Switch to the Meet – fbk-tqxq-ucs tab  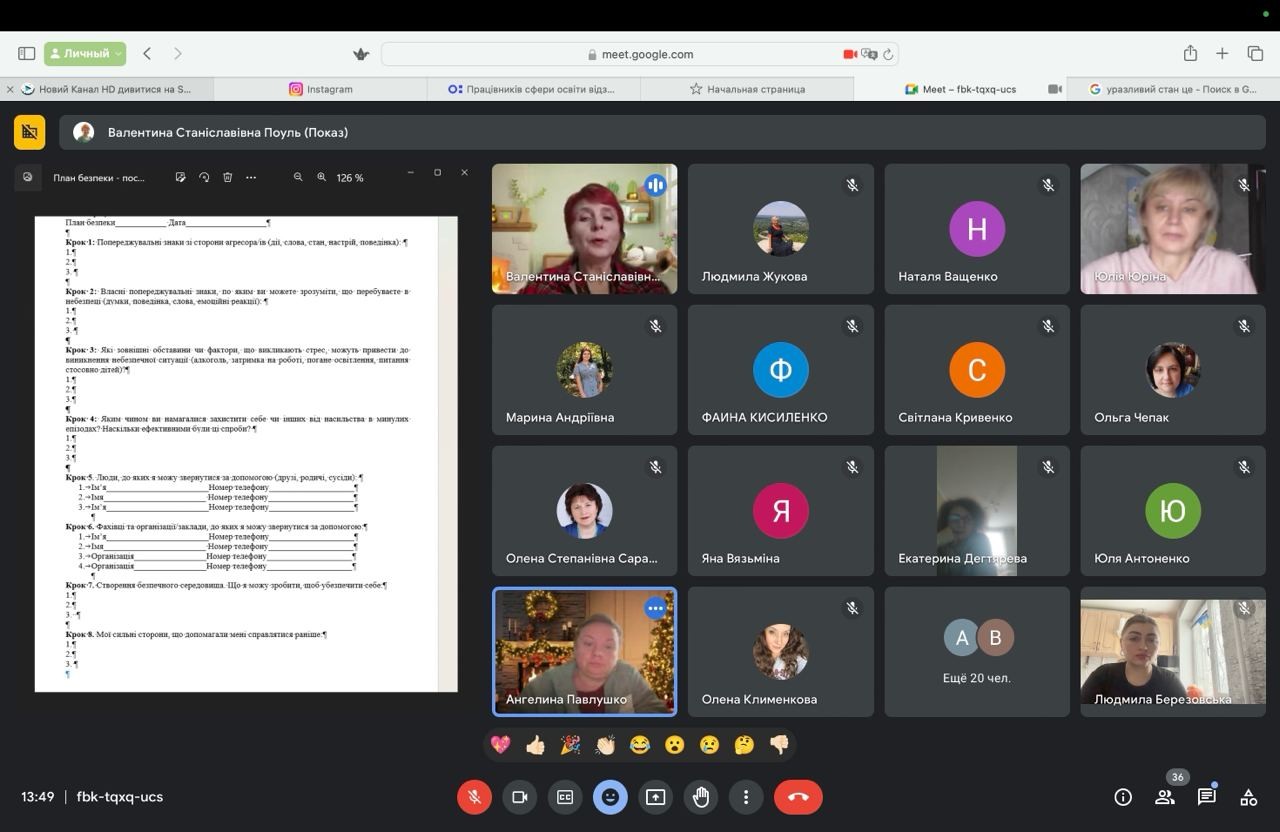point(960,89)
